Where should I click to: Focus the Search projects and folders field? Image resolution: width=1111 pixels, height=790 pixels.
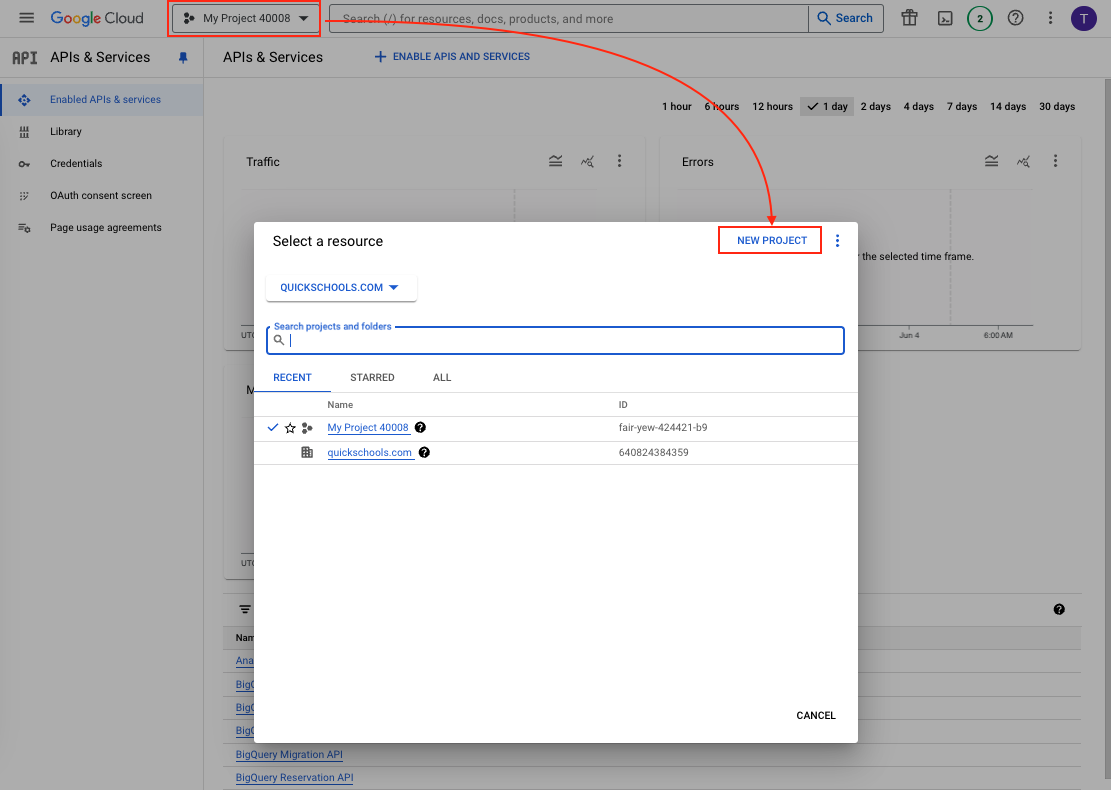click(555, 340)
